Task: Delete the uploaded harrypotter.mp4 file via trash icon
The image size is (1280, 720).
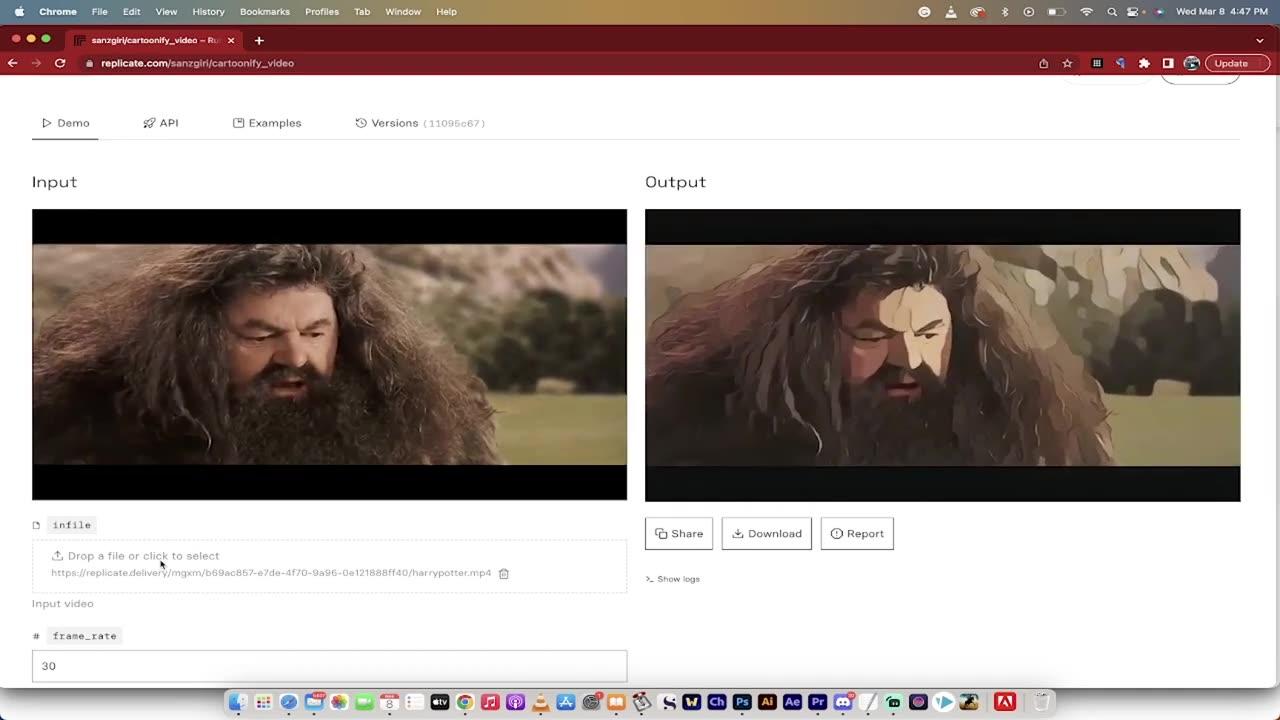Action: [x=504, y=573]
